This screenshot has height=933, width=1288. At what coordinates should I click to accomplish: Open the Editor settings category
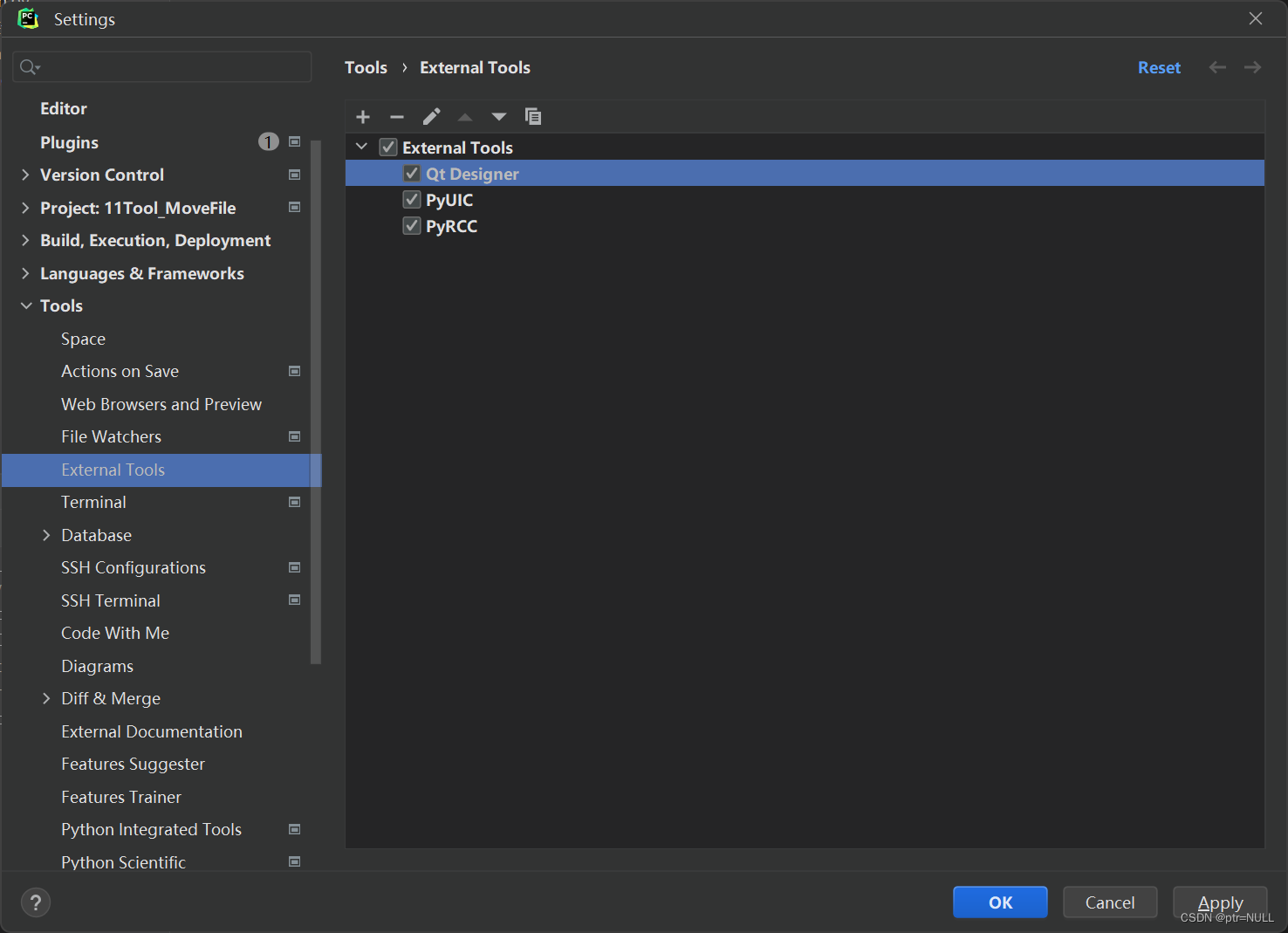point(64,108)
